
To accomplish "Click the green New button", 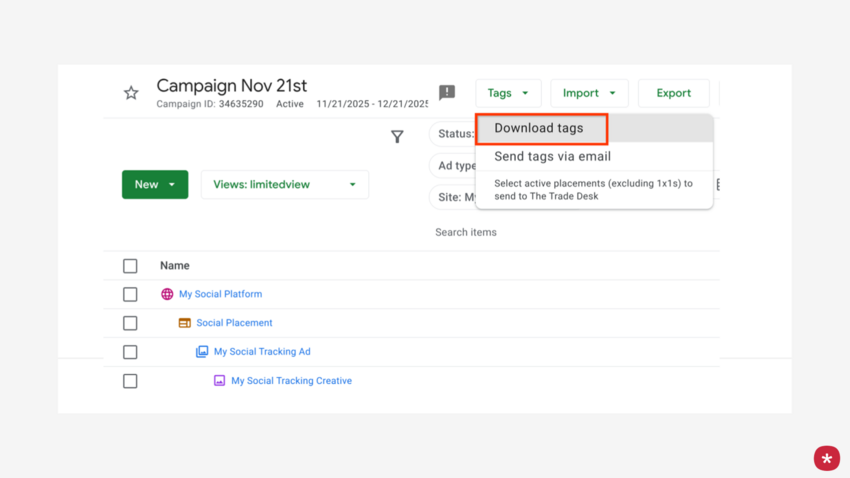I will pos(155,185).
